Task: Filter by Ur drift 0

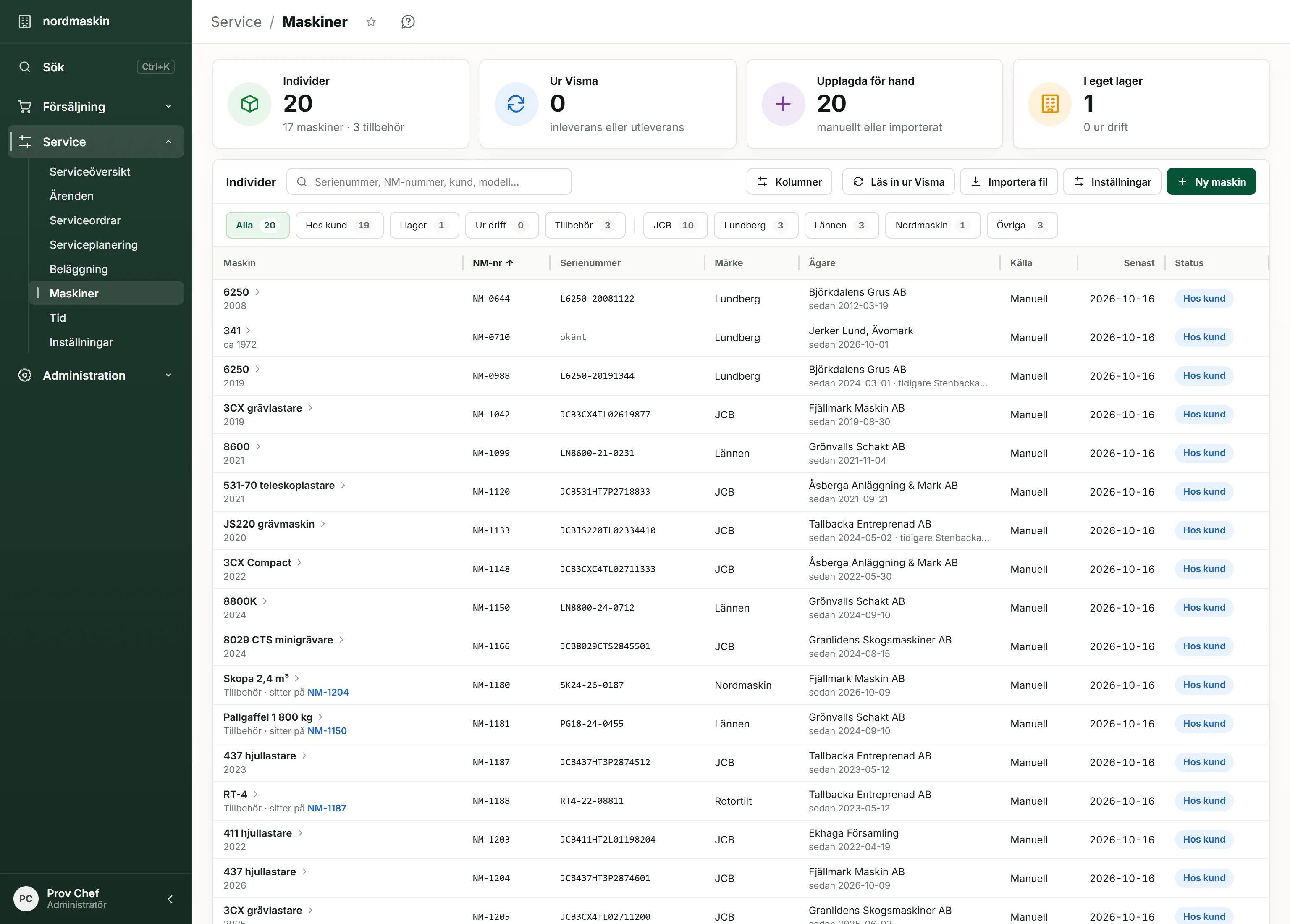Action: pyautogui.click(x=502, y=225)
